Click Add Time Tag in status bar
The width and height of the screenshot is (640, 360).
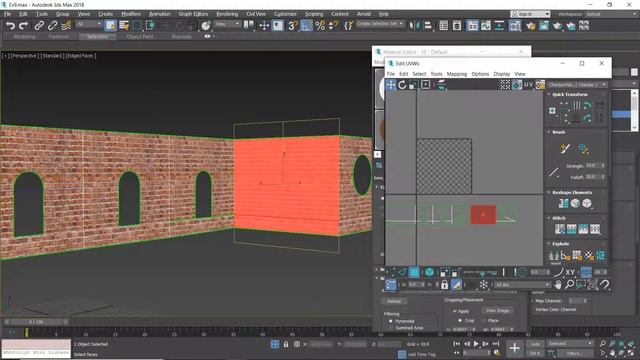point(422,354)
